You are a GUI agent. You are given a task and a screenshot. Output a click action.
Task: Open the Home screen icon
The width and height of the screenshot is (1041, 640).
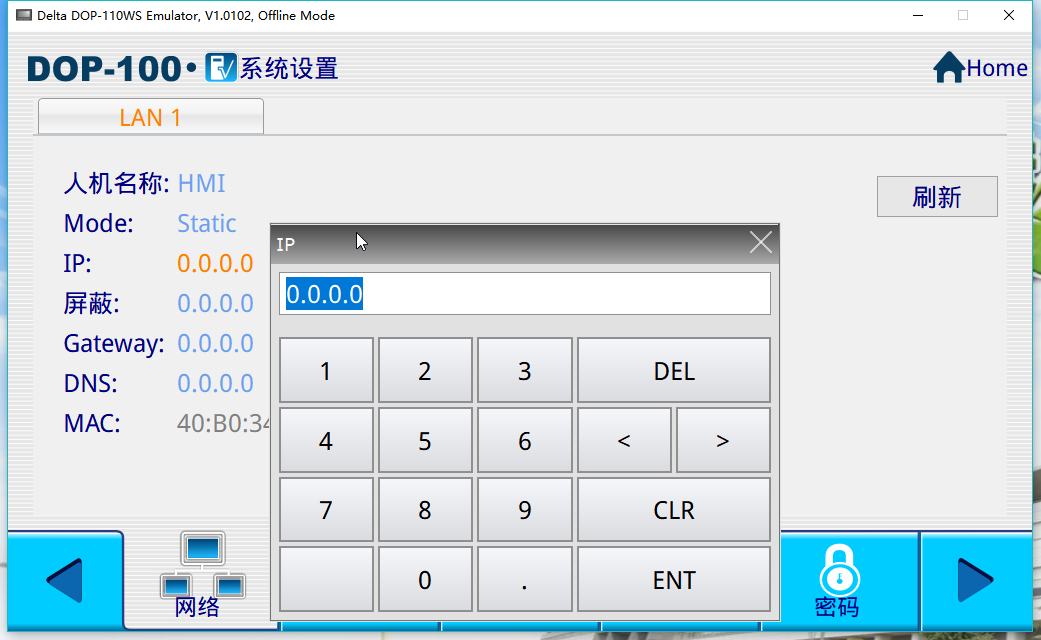point(949,68)
